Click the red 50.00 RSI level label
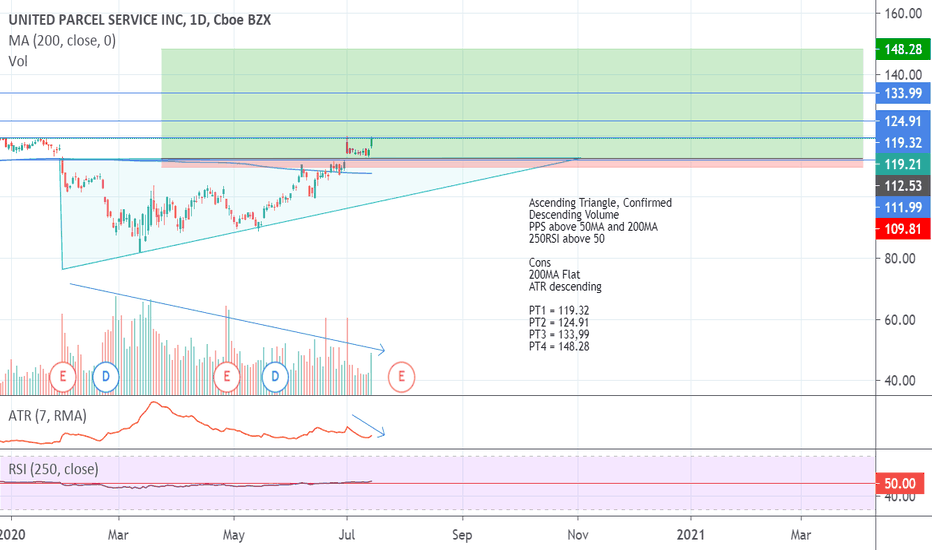Screen dimensions: 932x550 900,483
